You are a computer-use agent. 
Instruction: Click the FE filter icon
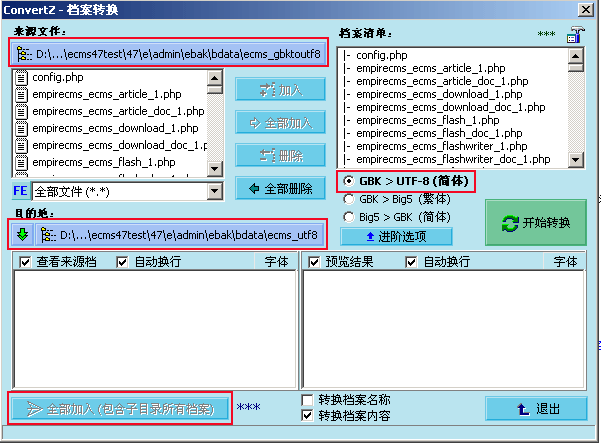click(20, 190)
